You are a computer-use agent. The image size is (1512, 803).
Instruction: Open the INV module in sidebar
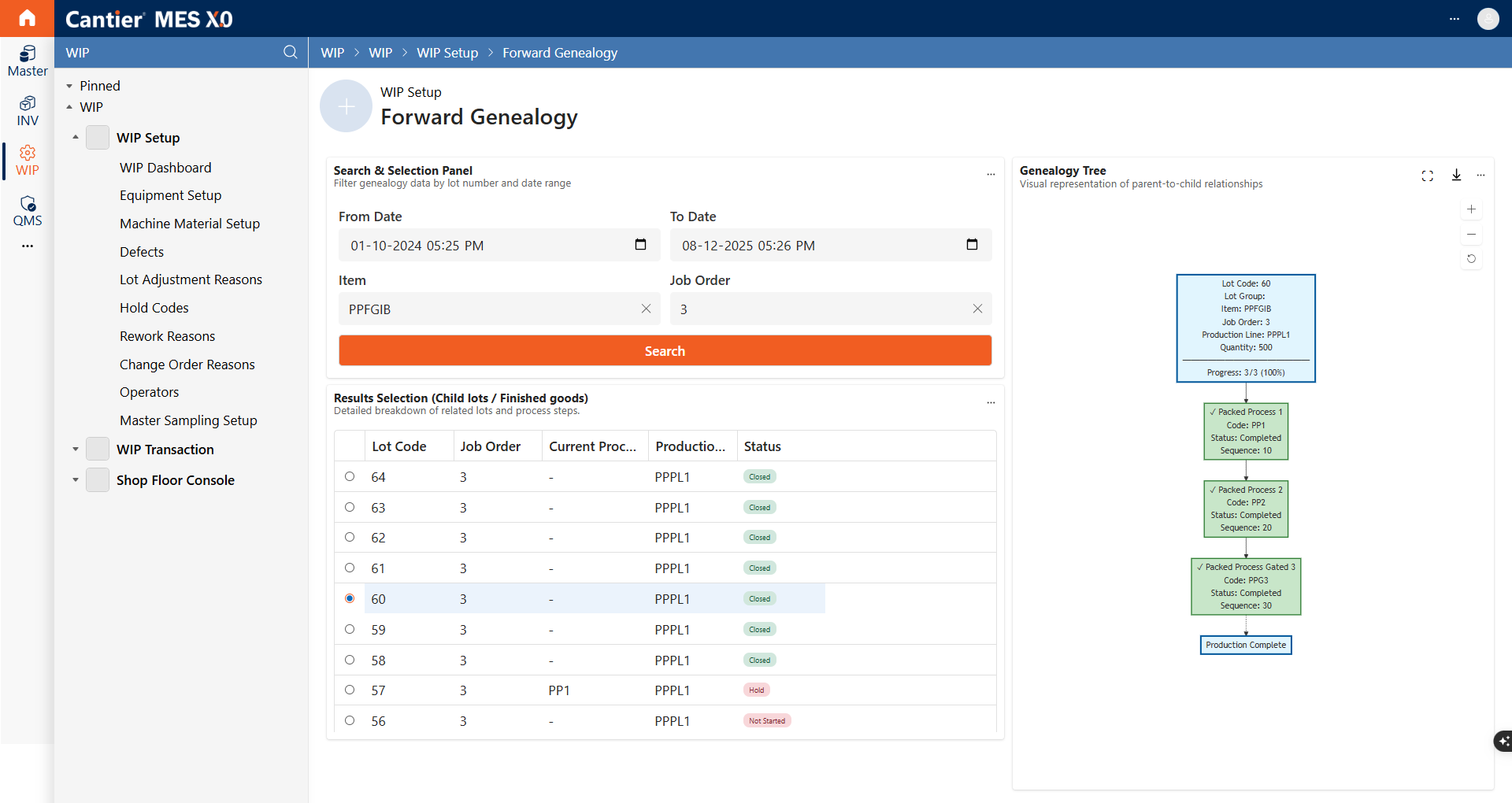tap(28, 111)
